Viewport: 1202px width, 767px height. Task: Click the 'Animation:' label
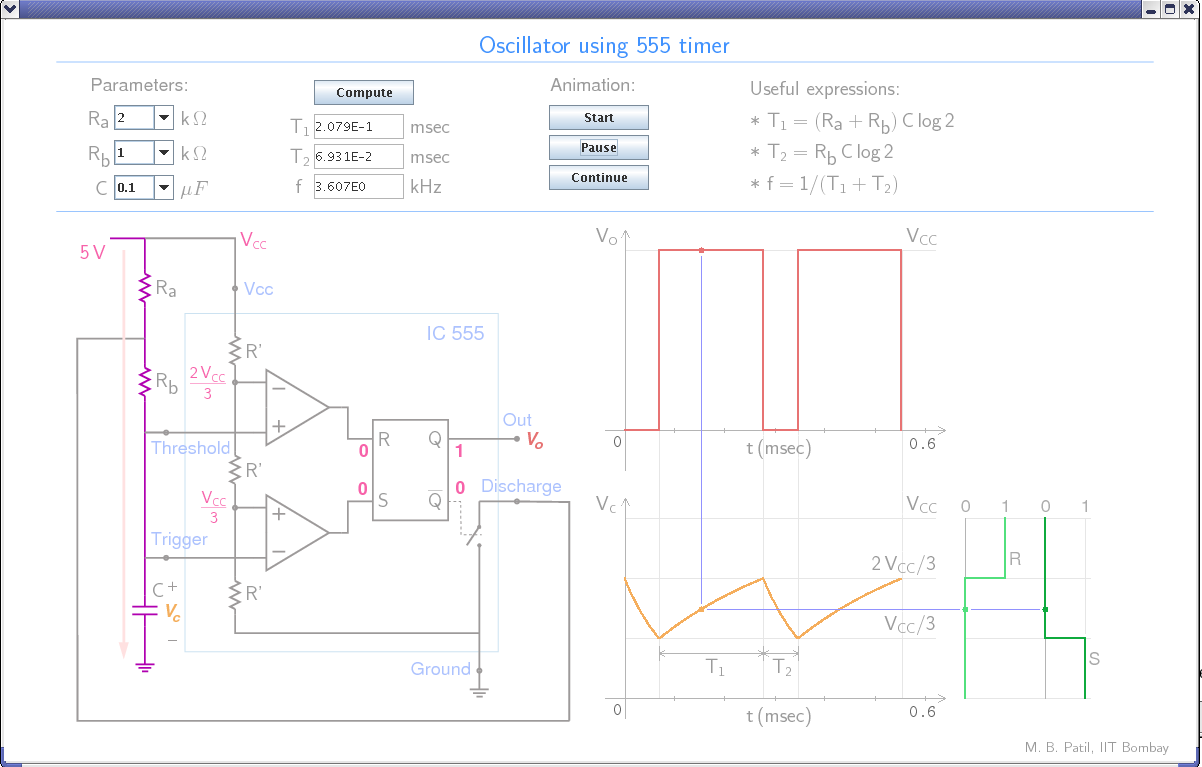pyautogui.click(x=592, y=86)
